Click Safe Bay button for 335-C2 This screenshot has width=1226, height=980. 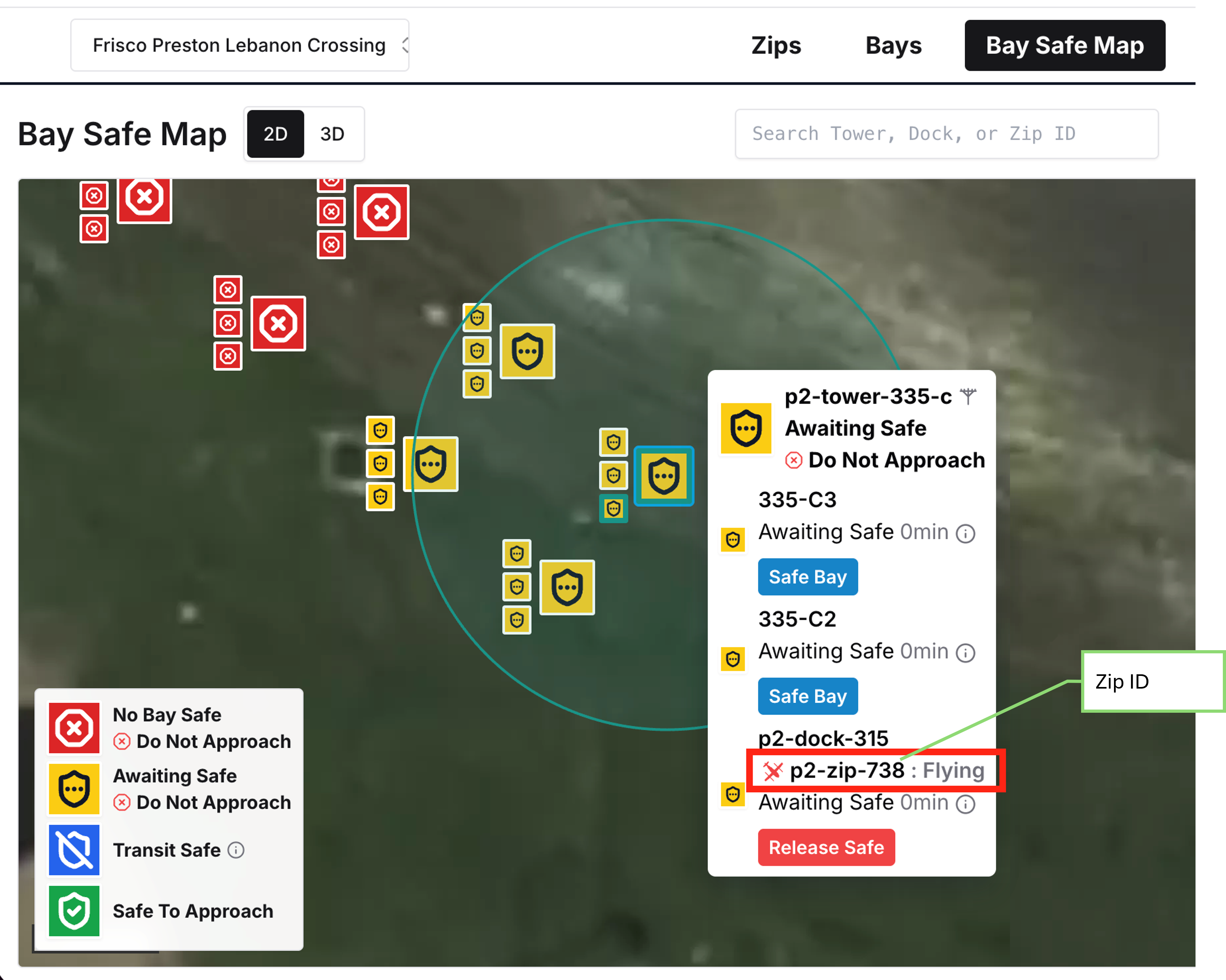tap(808, 696)
